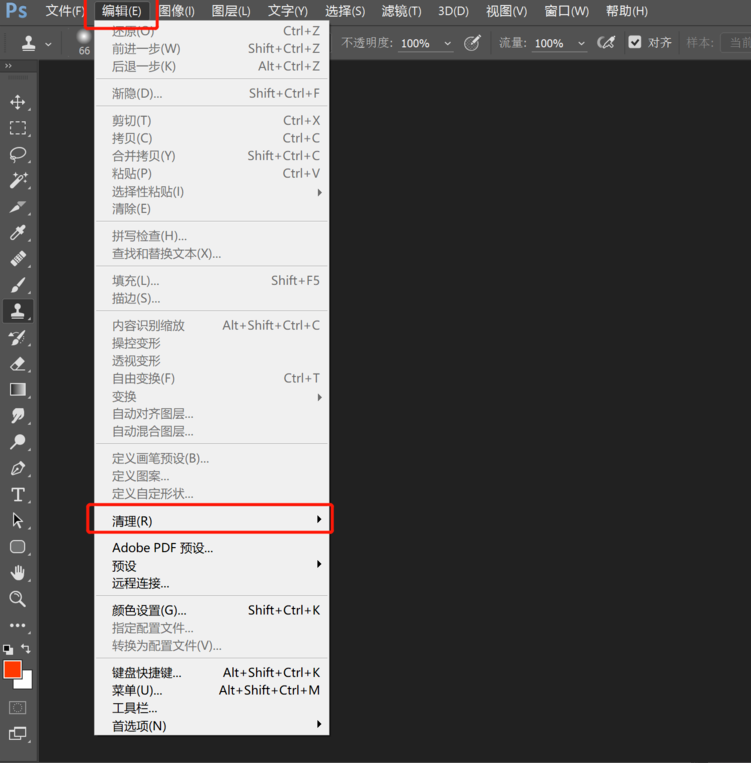Toggle airbrush build-up next to 流量

point(605,43)
